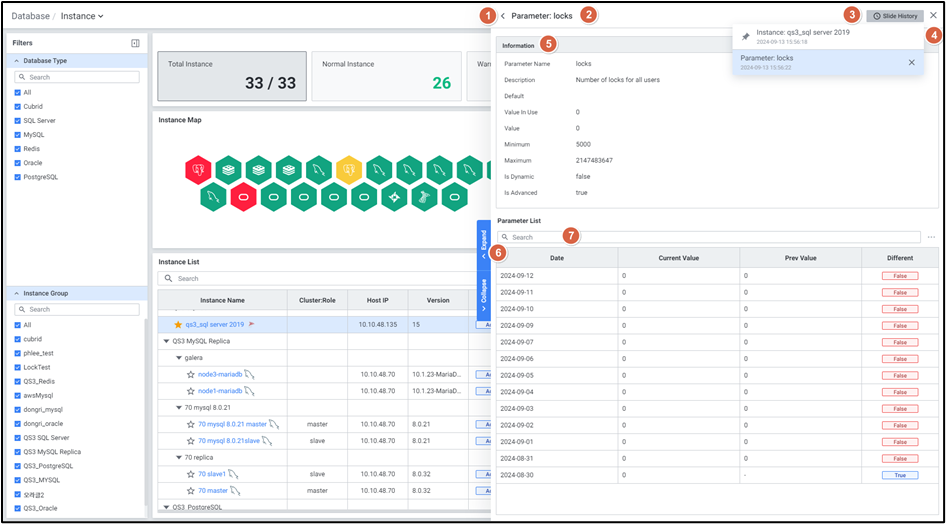The width and height of the screenshot is (946, 524).
Task: Star the 70 slave1 instance
Action: click(190, 474)
